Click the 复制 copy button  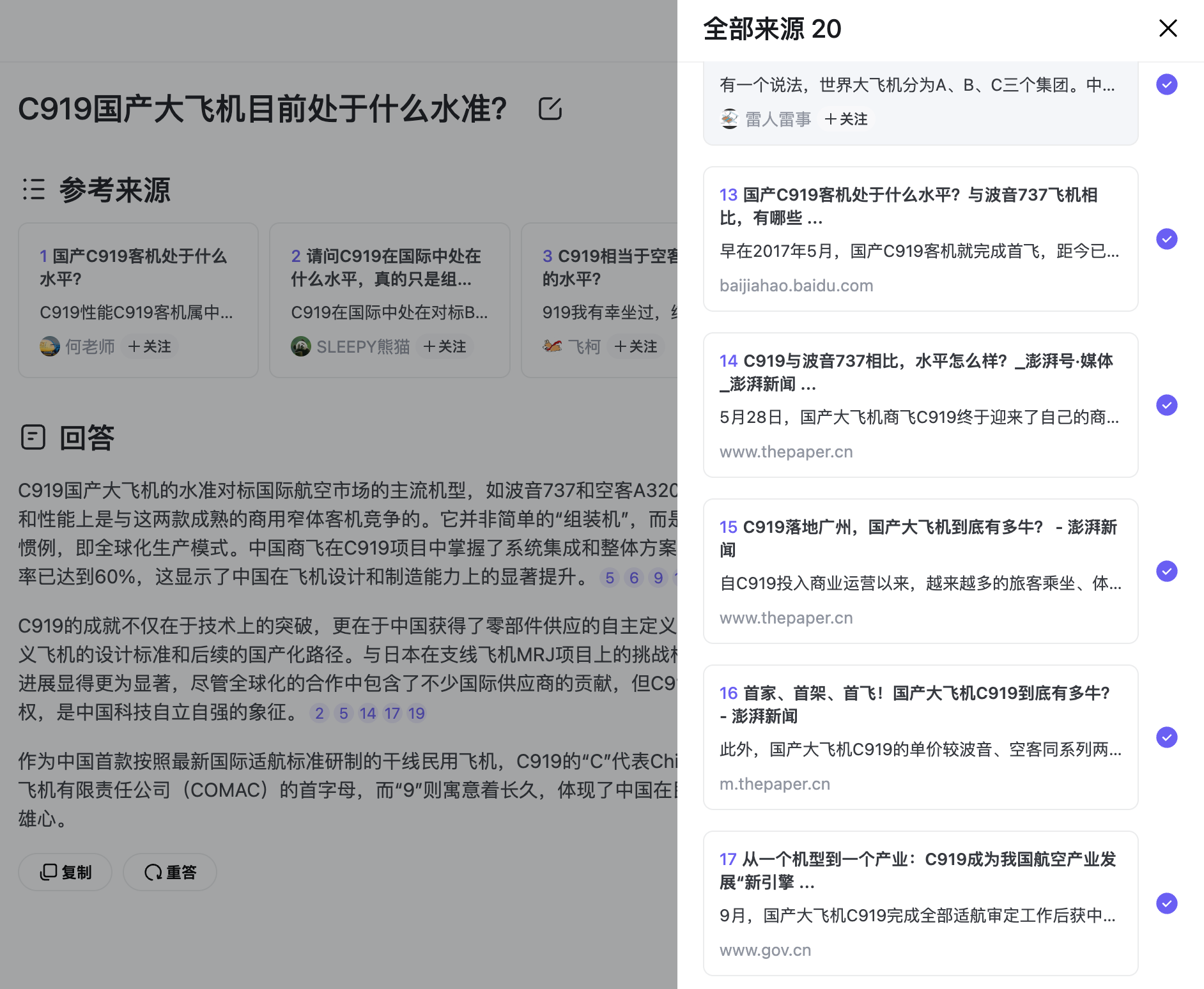[65, 872]
